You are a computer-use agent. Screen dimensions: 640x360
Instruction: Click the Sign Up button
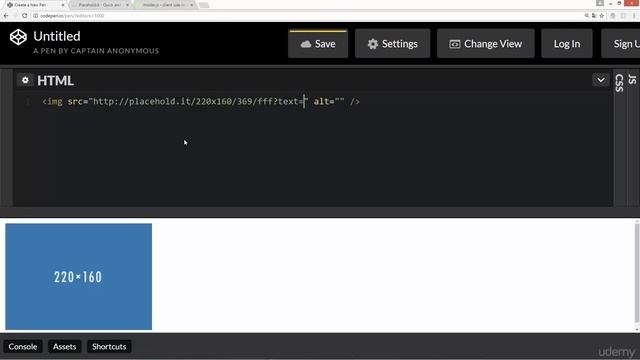point(621,44)
